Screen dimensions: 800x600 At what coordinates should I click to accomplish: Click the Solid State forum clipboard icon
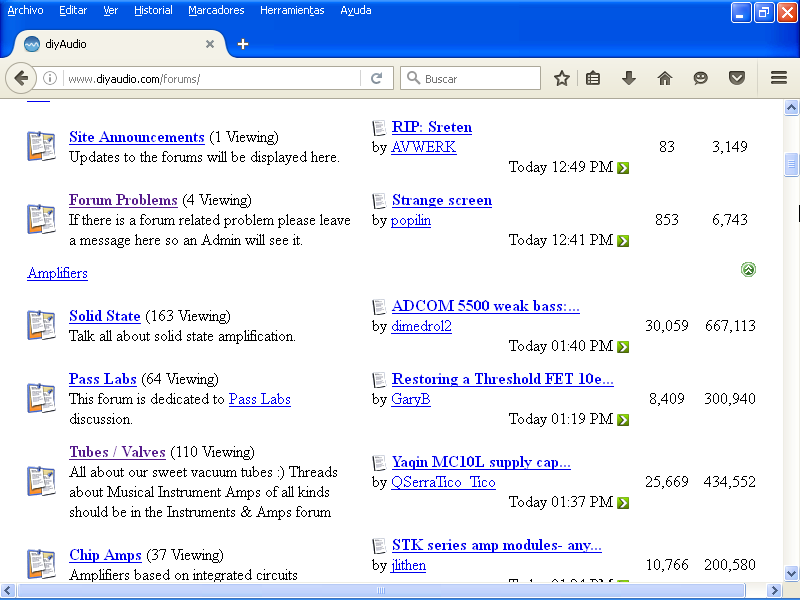click(41, 326)
